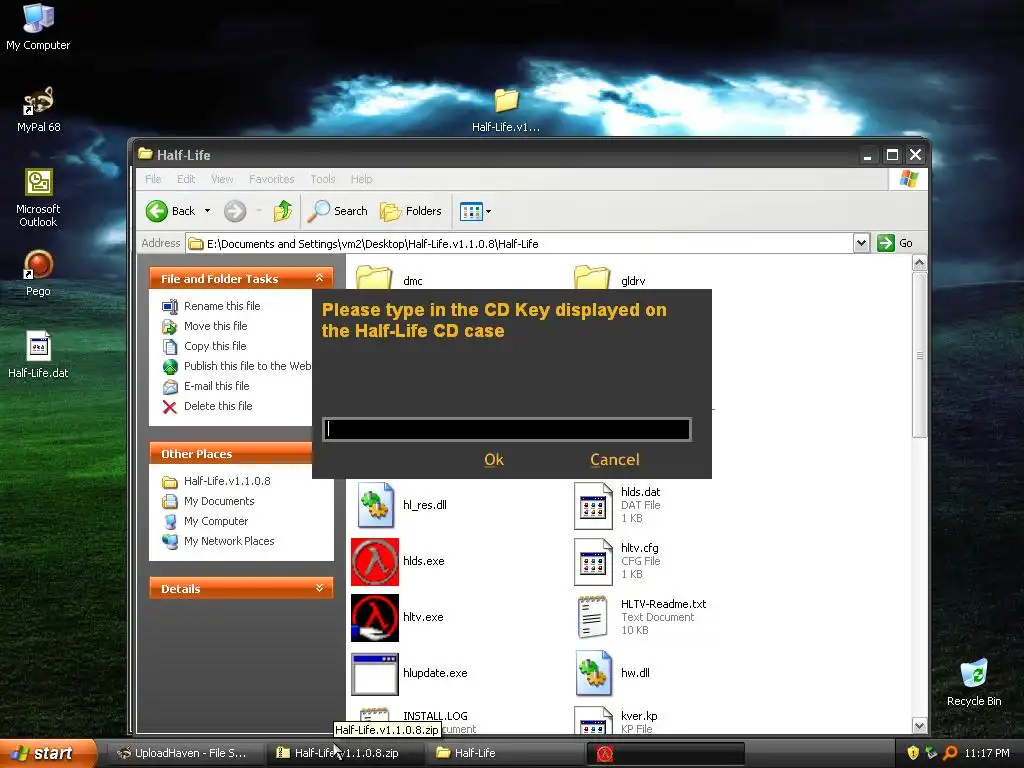
Task: Go to My Computer in Other Places
Action: (x=205, y=521)
